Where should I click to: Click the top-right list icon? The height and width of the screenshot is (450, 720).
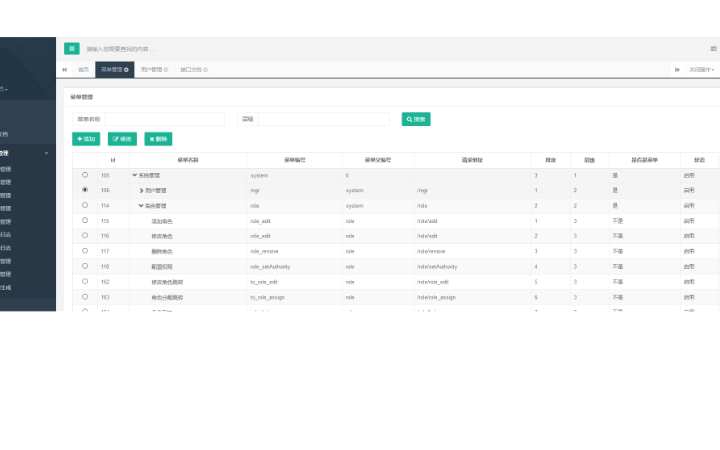tap(713, 48)
